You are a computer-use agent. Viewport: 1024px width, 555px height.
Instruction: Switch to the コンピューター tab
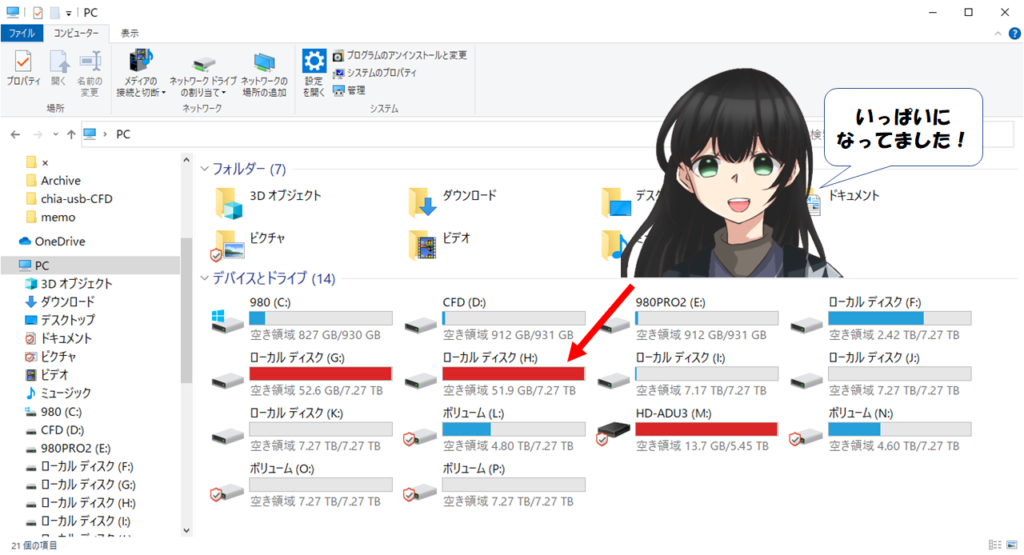76,33
